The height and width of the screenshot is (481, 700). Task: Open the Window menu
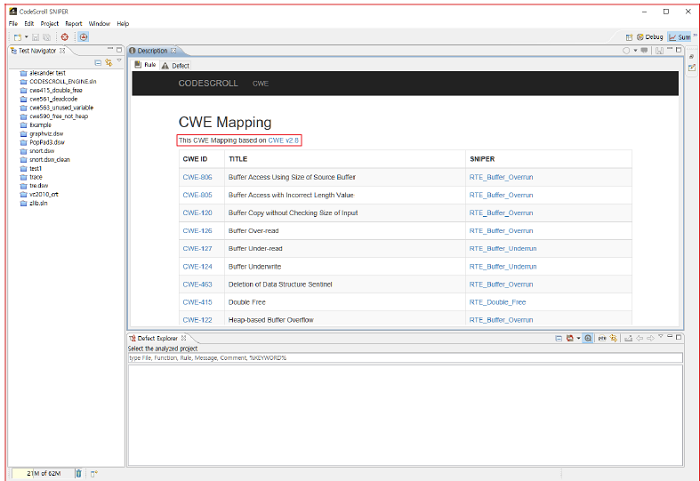tap(99, 24)
